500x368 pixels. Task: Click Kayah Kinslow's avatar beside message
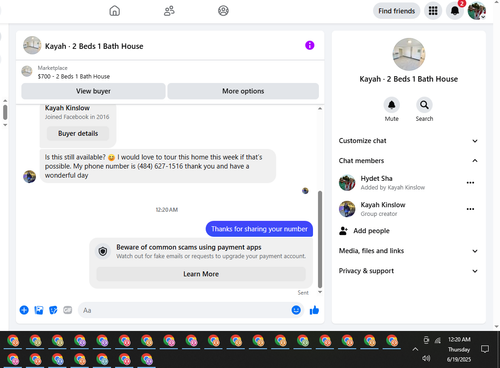[x=29, y=176]
